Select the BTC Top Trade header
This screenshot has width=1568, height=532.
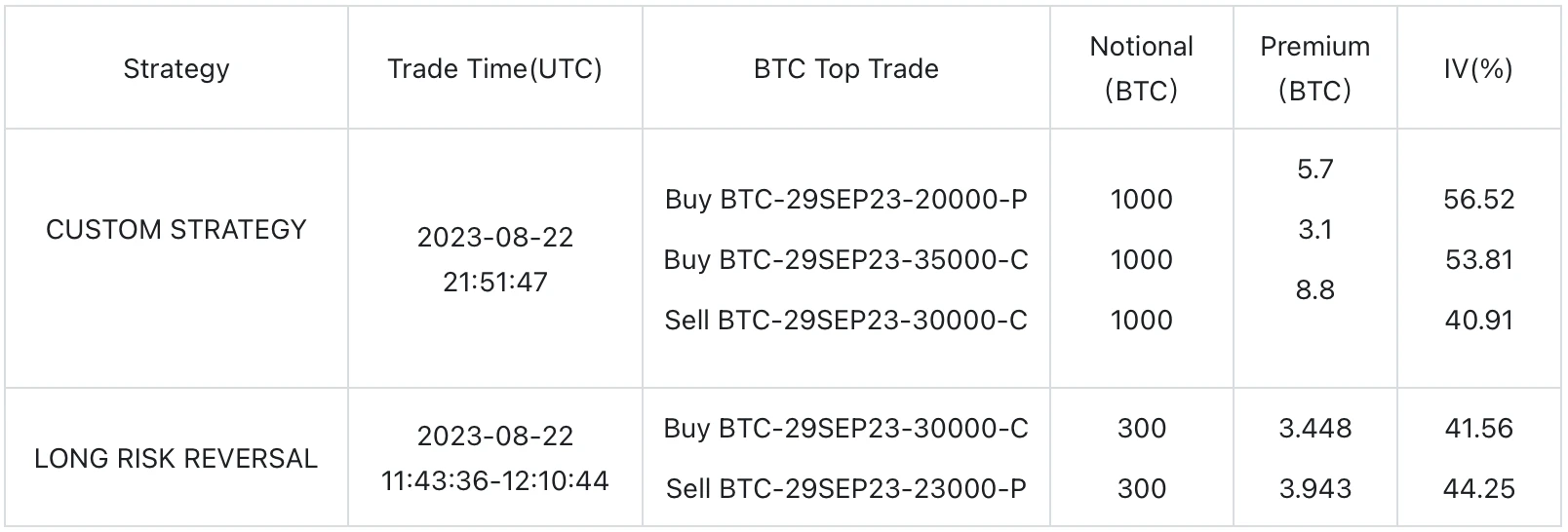[846, 69]
